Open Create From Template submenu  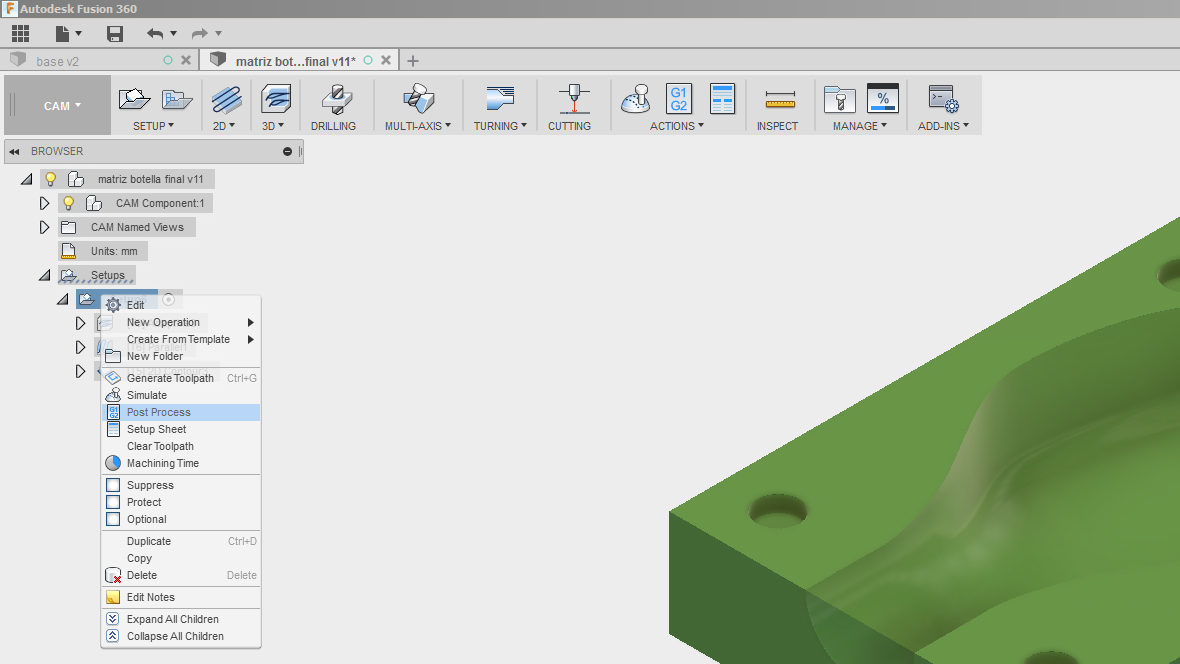pyautogui.click(x=181, y=340)
